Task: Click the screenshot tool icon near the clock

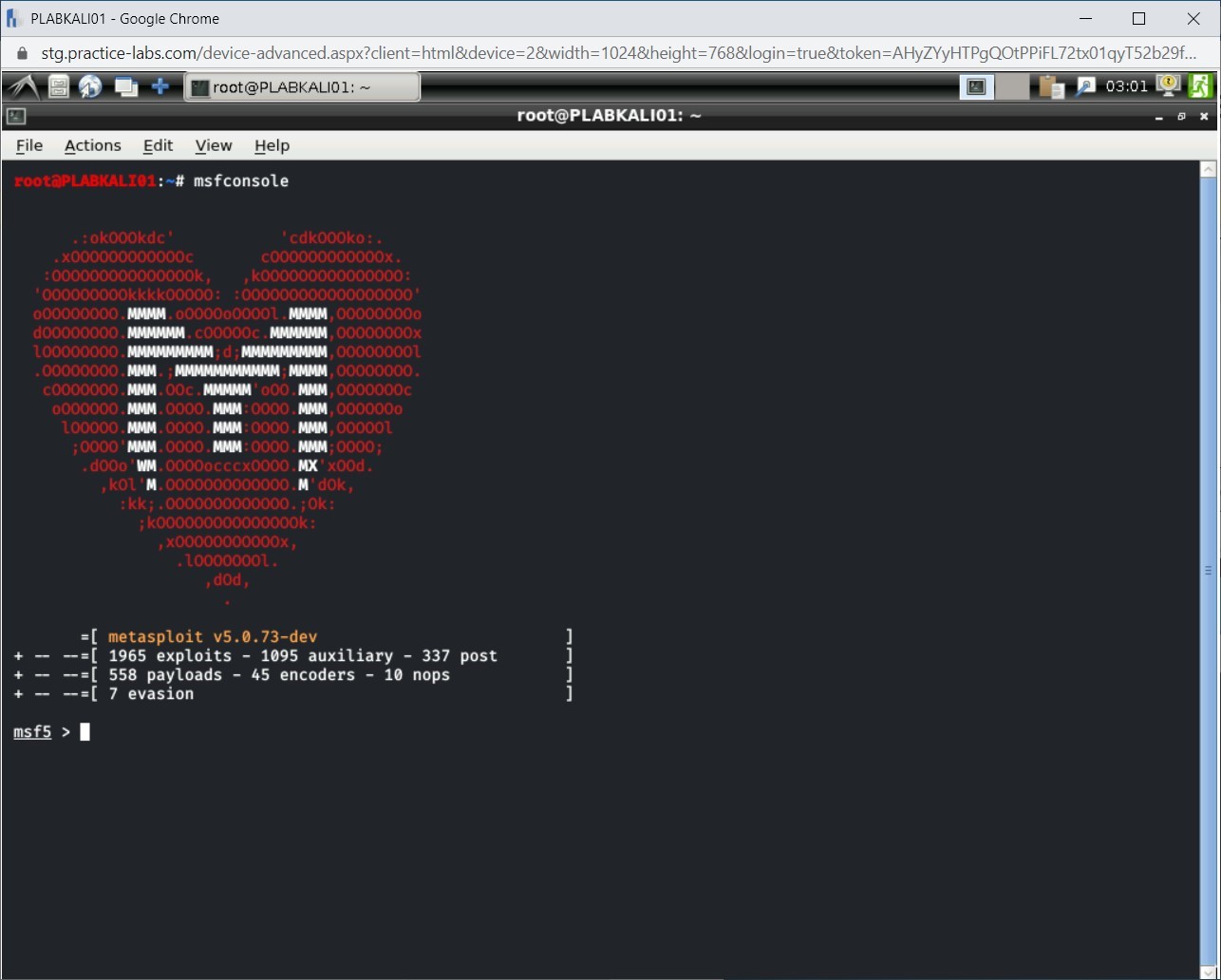Action: (976, 85)
